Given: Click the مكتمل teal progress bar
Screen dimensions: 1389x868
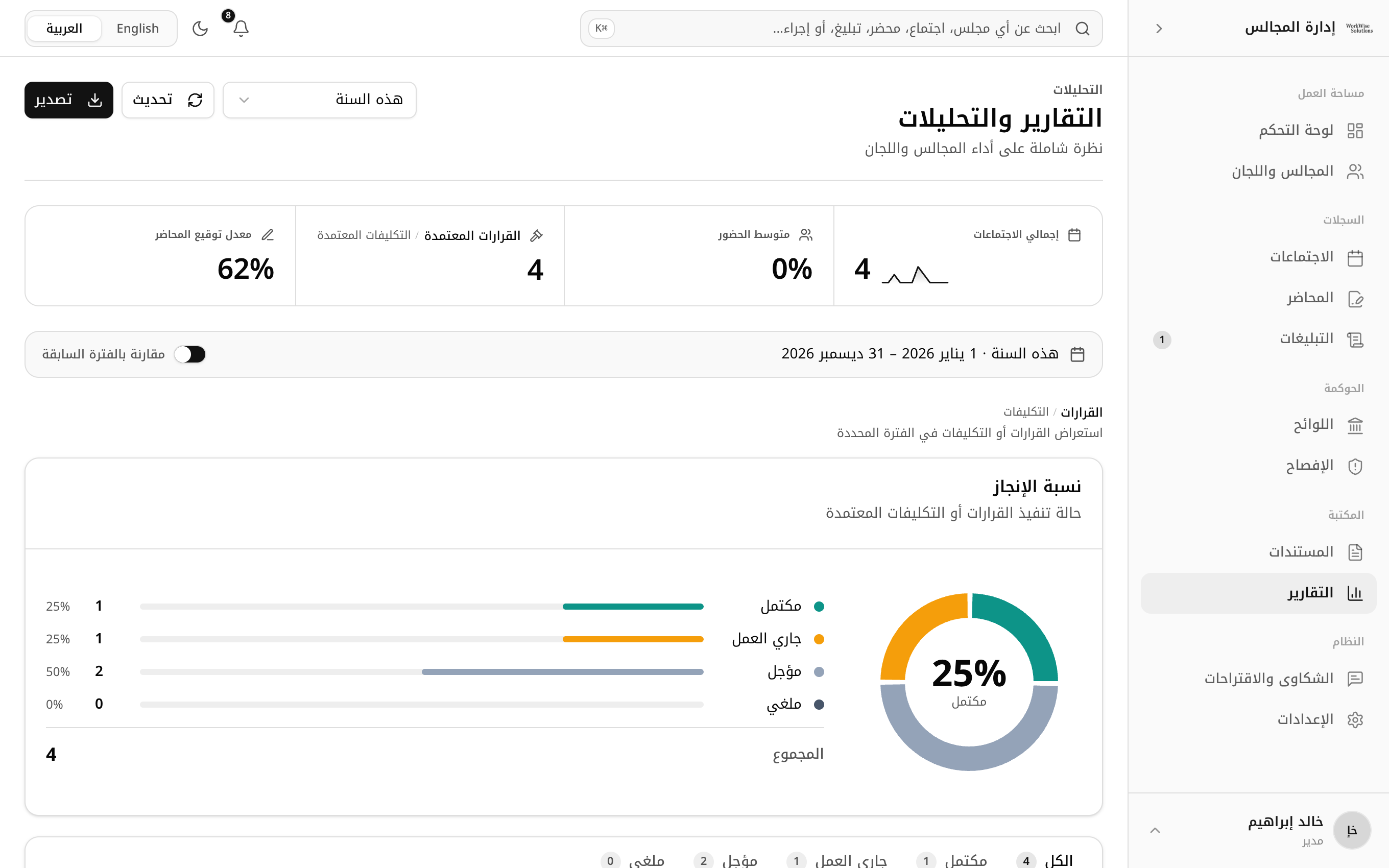Looking at the screenshot, I should click(633, 606).
